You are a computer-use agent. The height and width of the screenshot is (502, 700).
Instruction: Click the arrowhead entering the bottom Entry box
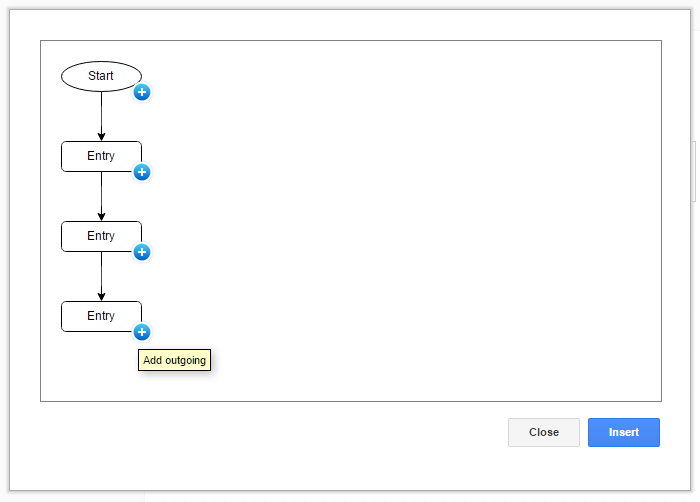101,296
